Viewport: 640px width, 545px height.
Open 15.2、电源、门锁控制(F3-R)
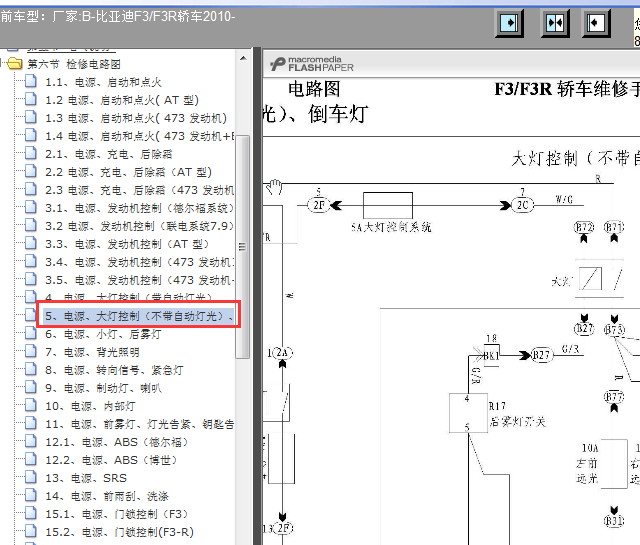tap(120, 532)
